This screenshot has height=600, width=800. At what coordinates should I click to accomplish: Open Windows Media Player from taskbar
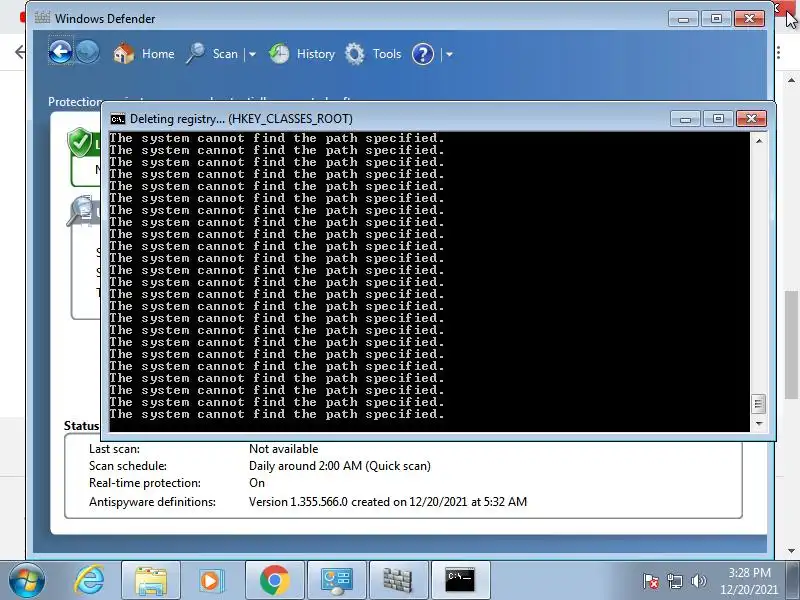211,580
